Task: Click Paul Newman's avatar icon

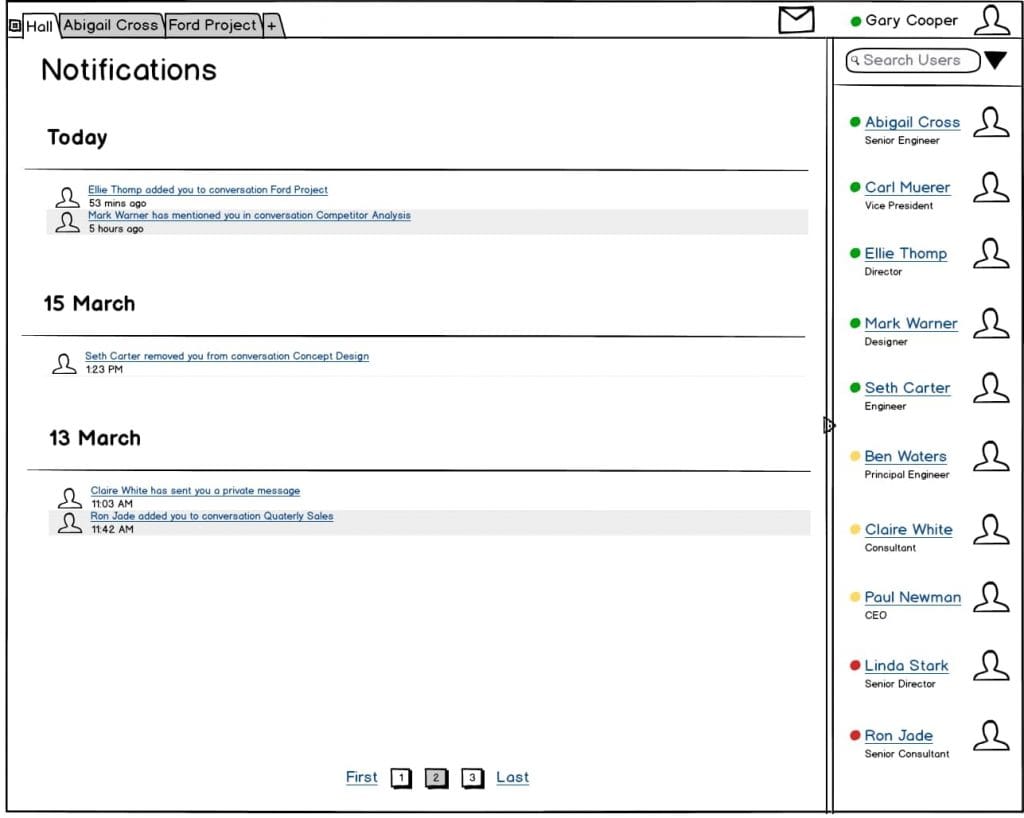Action: pyautogui.click(x=991, y=597)
